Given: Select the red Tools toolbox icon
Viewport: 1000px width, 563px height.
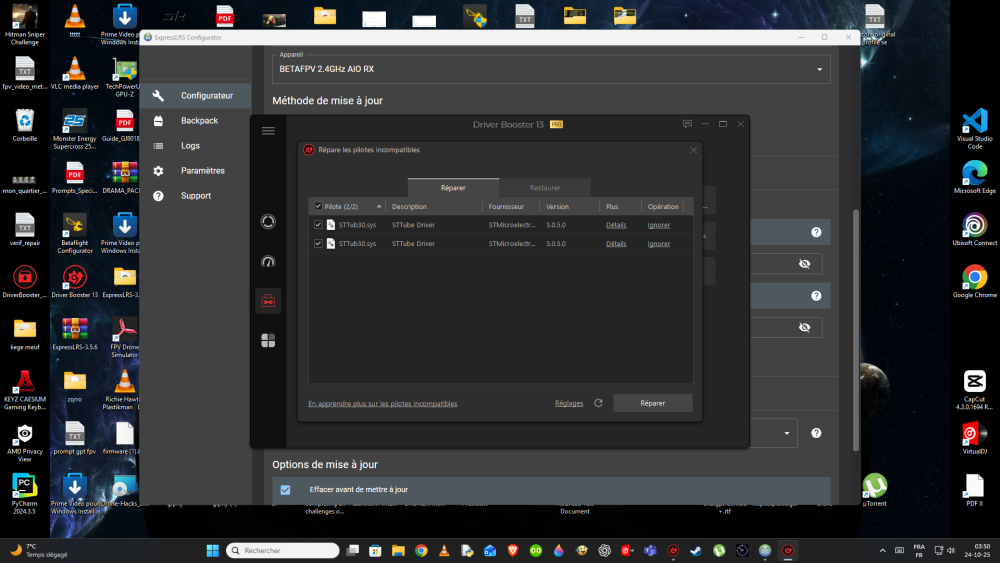Looking at the screenshot, I should click(x=268, y=301).
